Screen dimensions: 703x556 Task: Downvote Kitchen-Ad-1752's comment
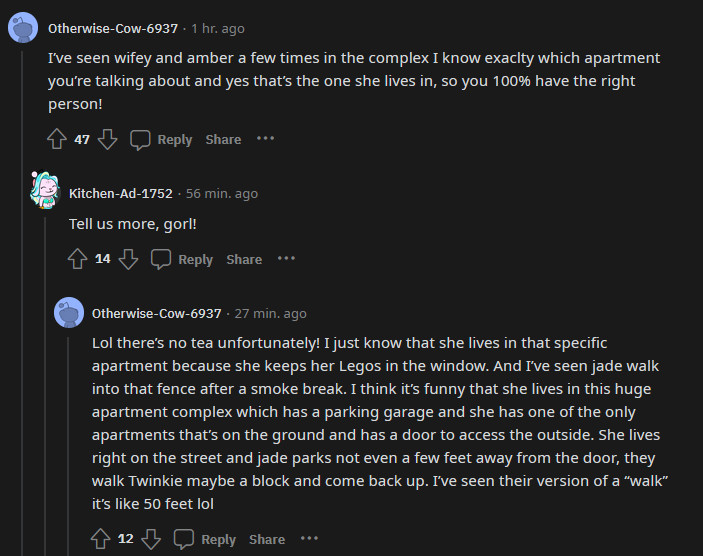tap(128, 259)
